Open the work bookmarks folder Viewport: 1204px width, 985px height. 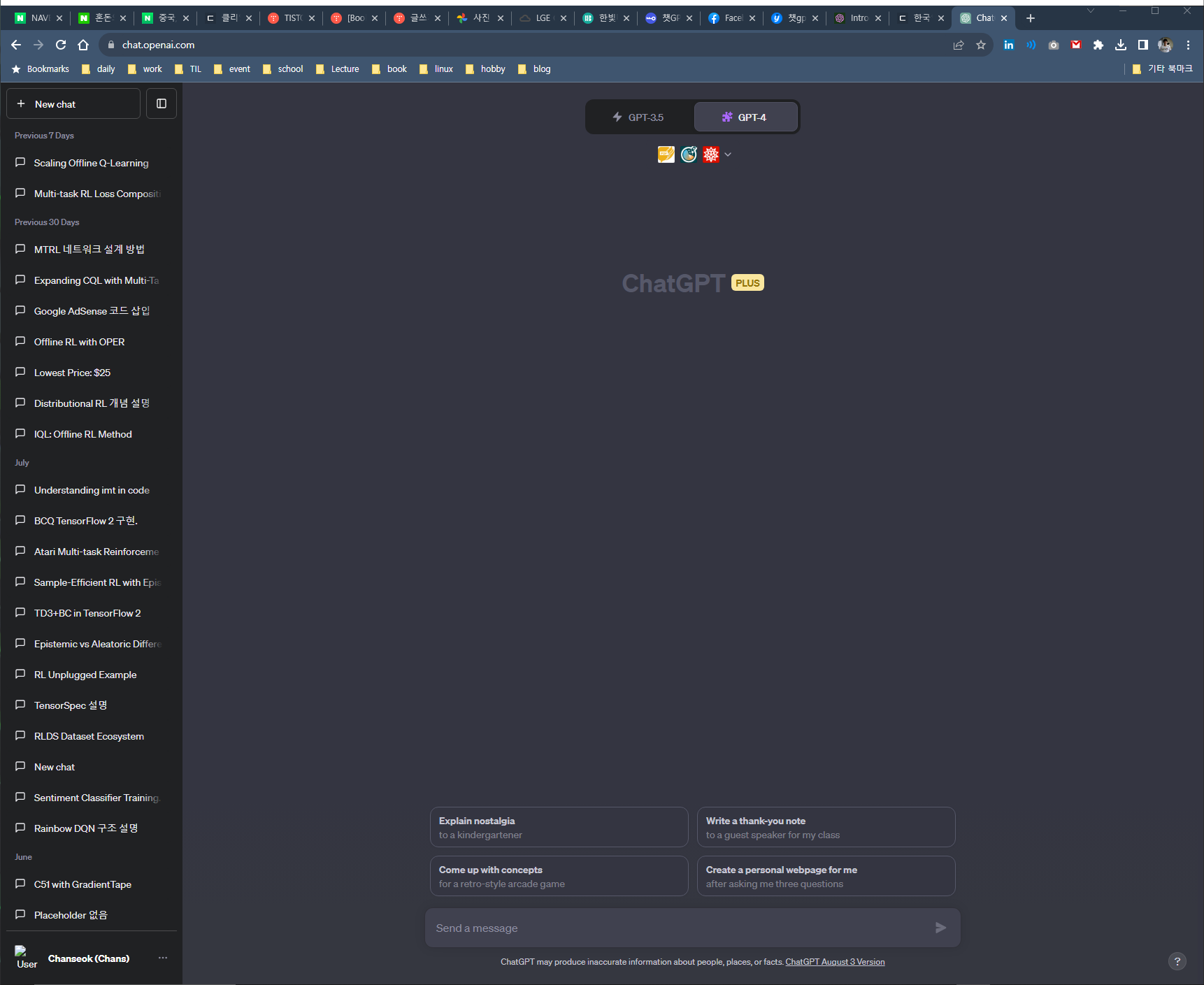pos(145,69)
